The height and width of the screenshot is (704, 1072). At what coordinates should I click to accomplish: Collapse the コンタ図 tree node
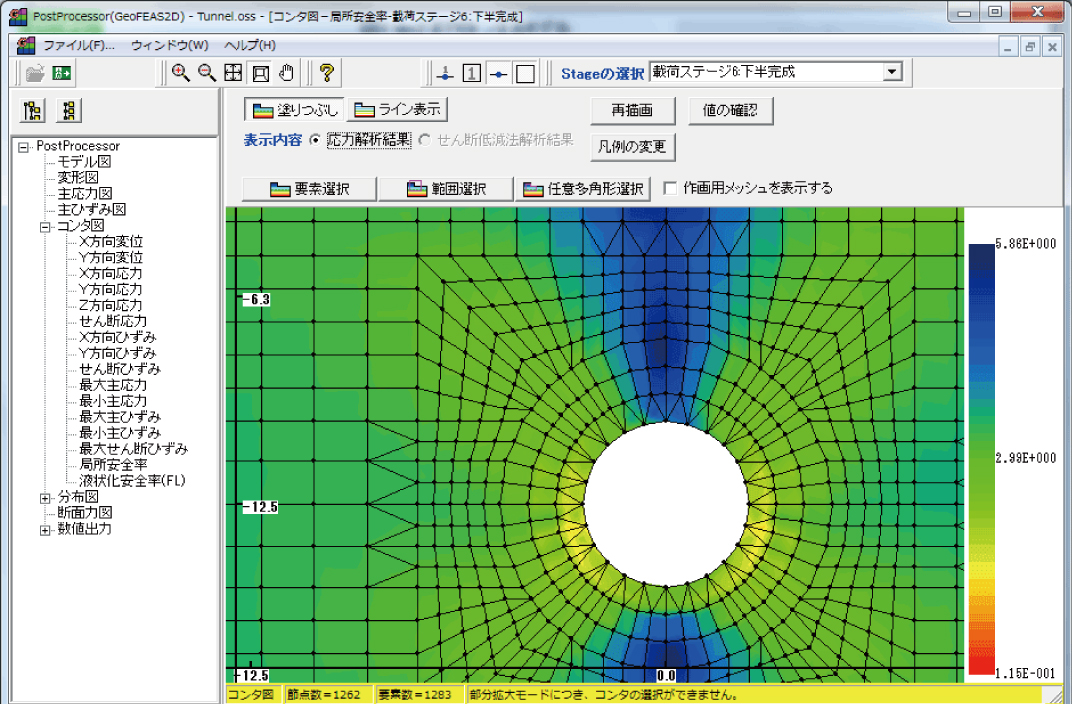pos(45,226)
